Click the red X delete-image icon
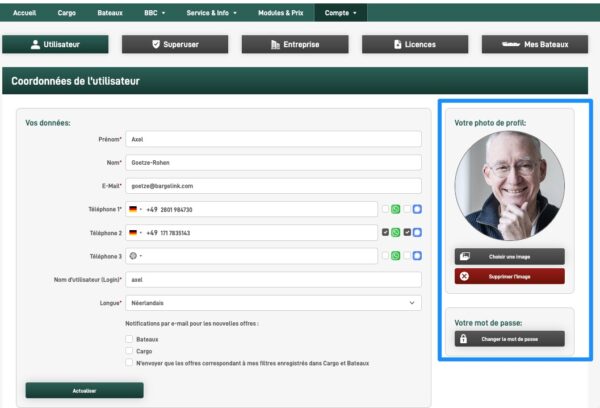The image size is (600, 408). pos(464,276)
